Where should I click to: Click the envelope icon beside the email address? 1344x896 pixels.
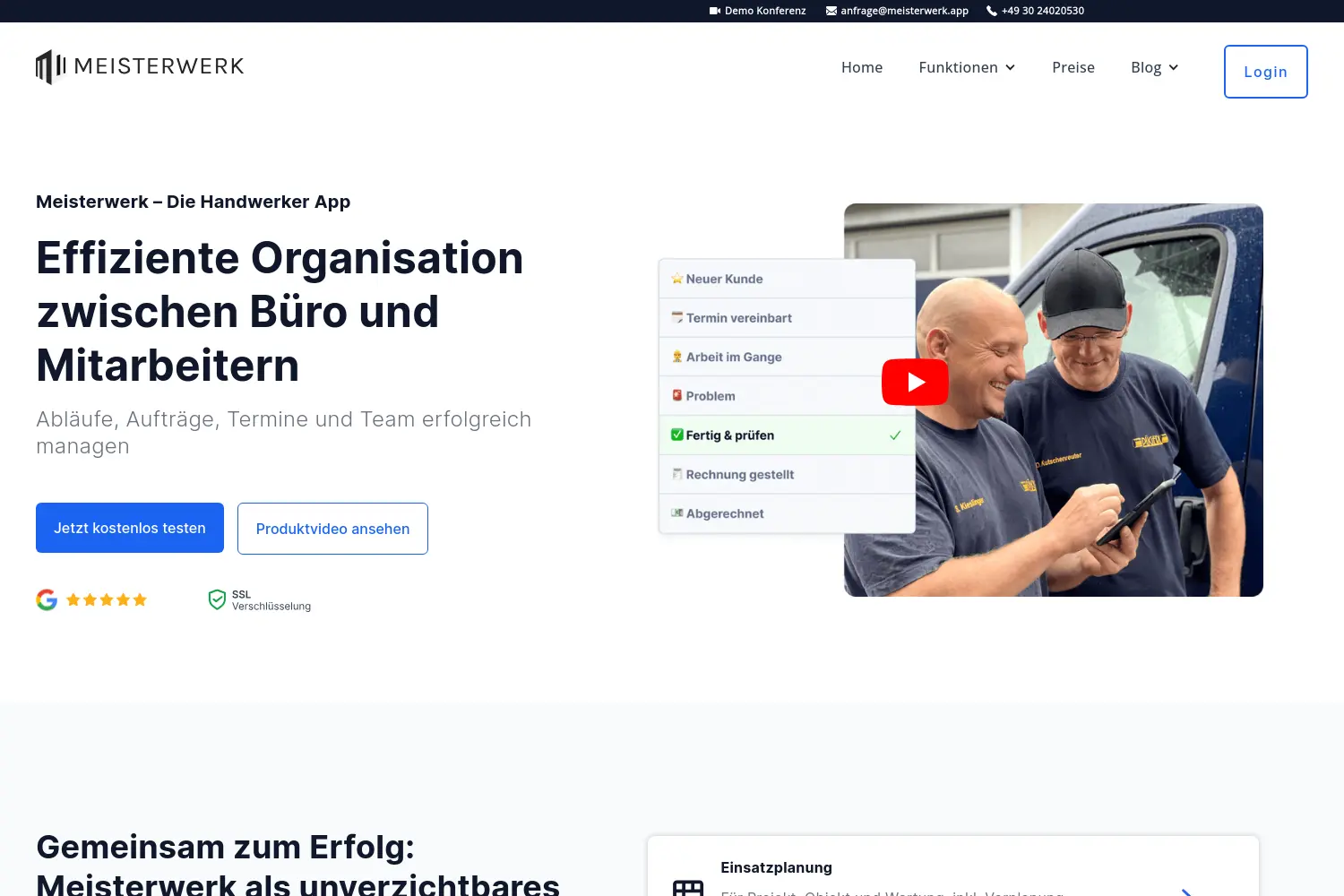(x=831, y=11)
